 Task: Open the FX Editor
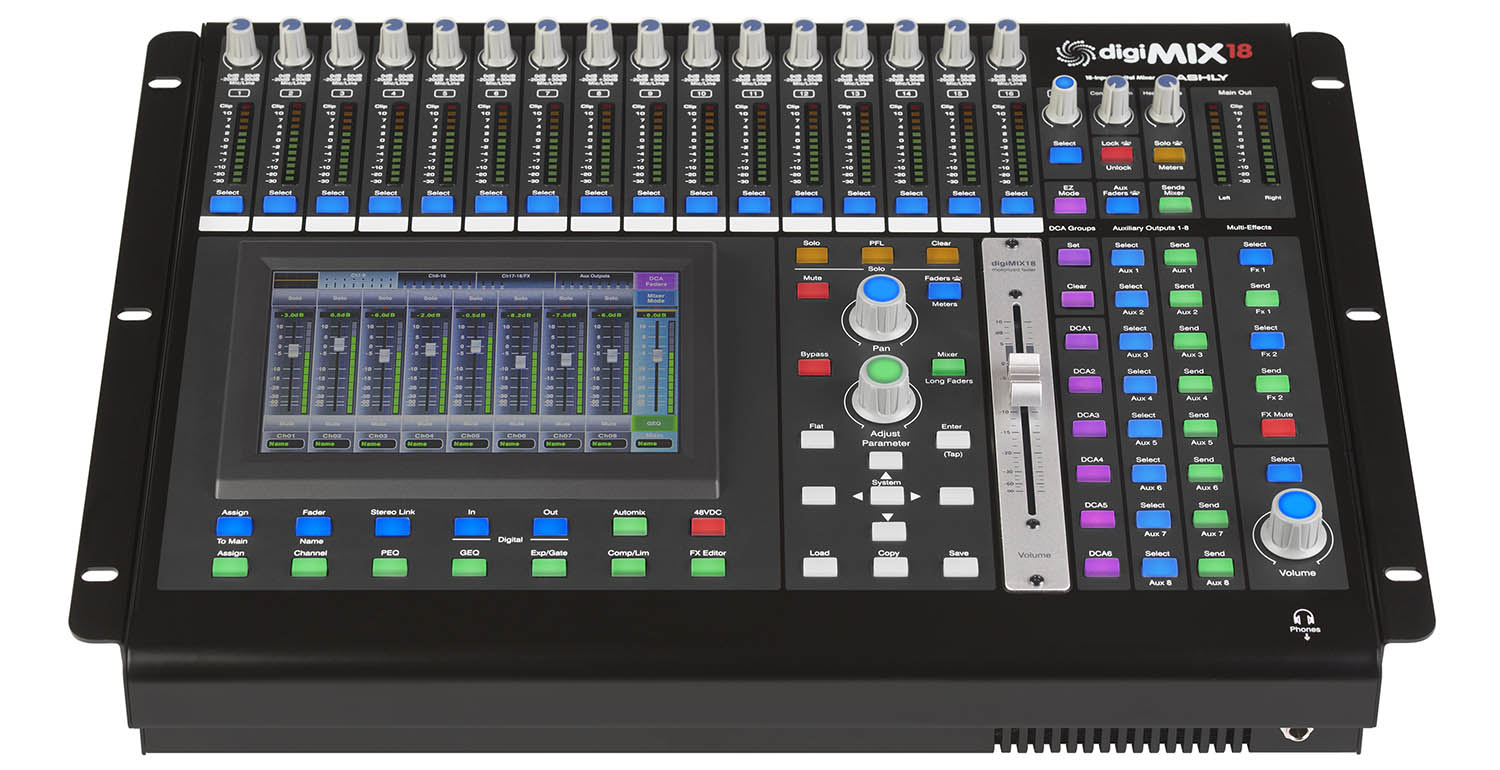pyautogui.click(x=708, y=567)
